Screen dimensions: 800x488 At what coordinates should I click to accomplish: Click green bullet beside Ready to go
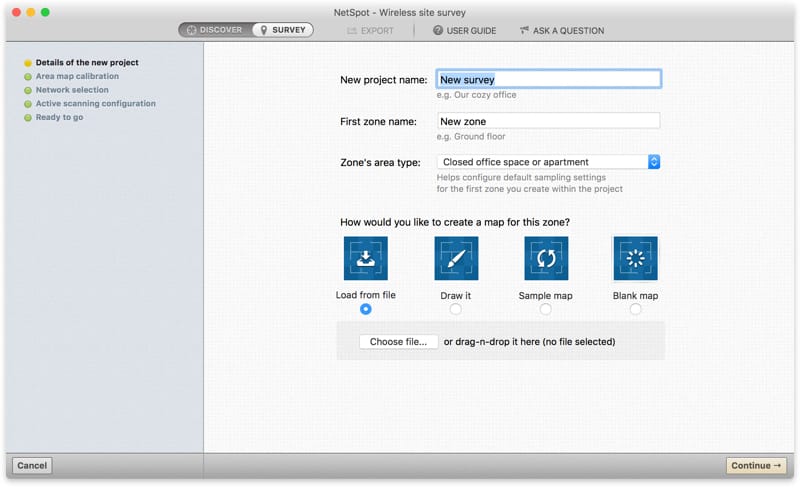pyautogui.click(x=28, y=117)
